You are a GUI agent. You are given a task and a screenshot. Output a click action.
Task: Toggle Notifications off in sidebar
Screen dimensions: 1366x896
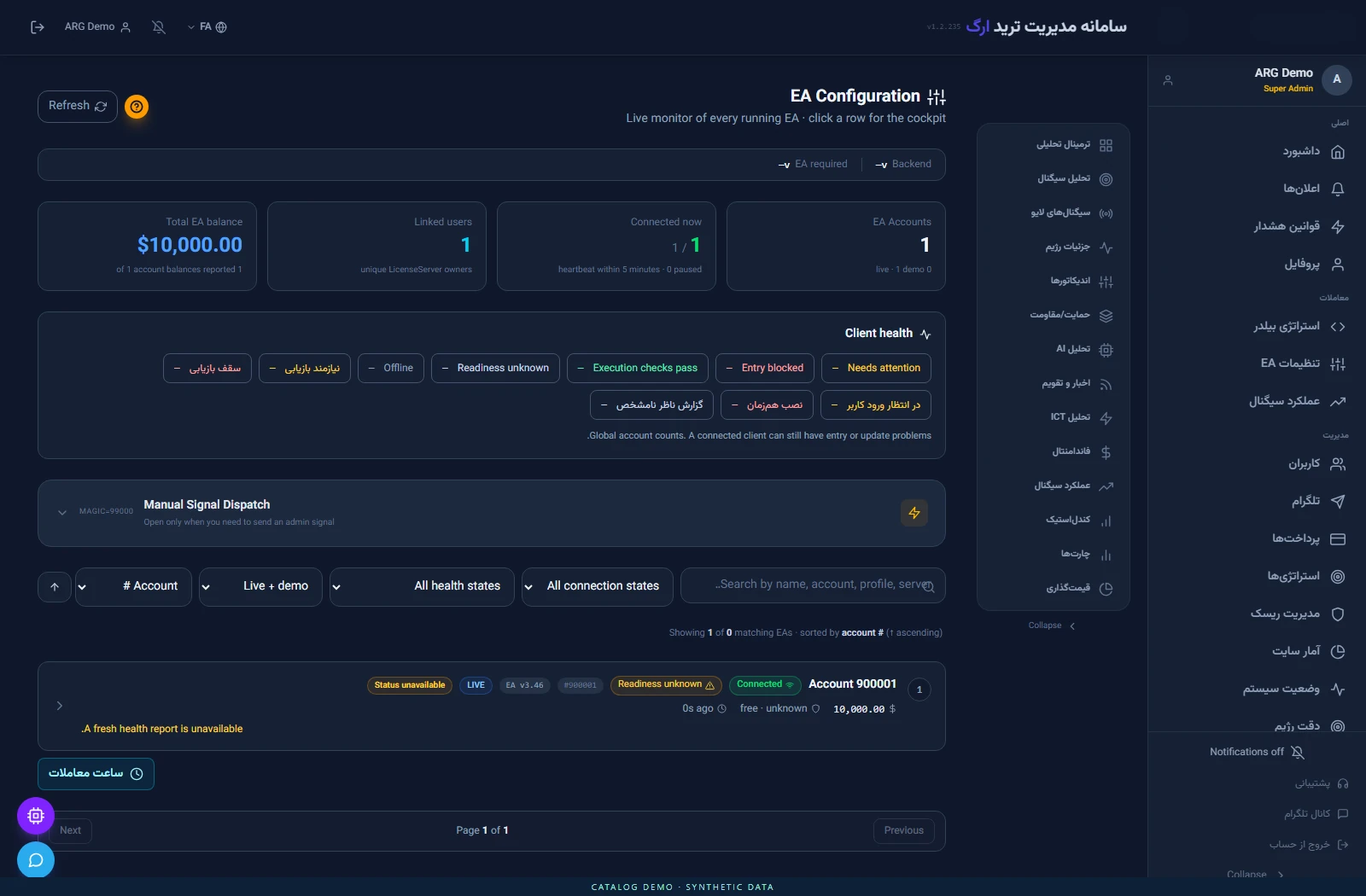[1257, 752]
